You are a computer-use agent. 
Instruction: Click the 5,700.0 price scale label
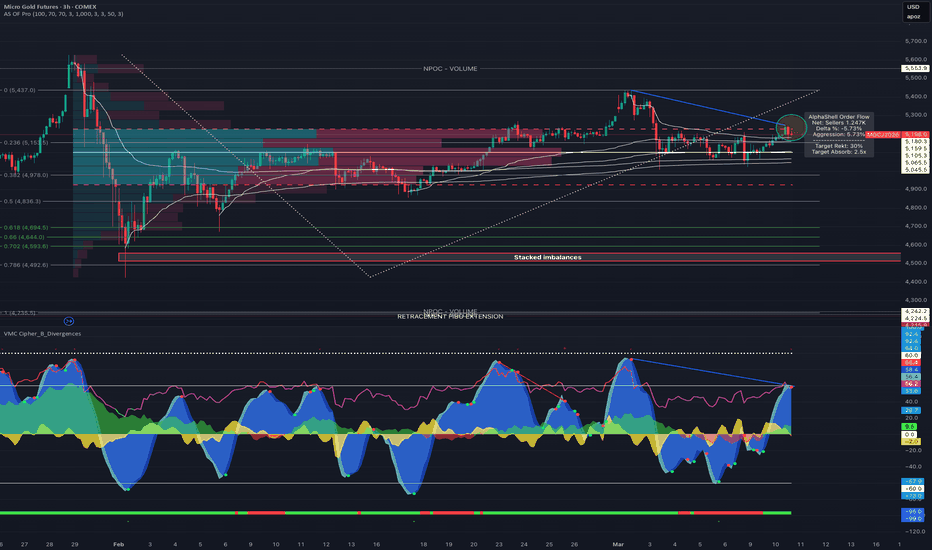(916, 41)
